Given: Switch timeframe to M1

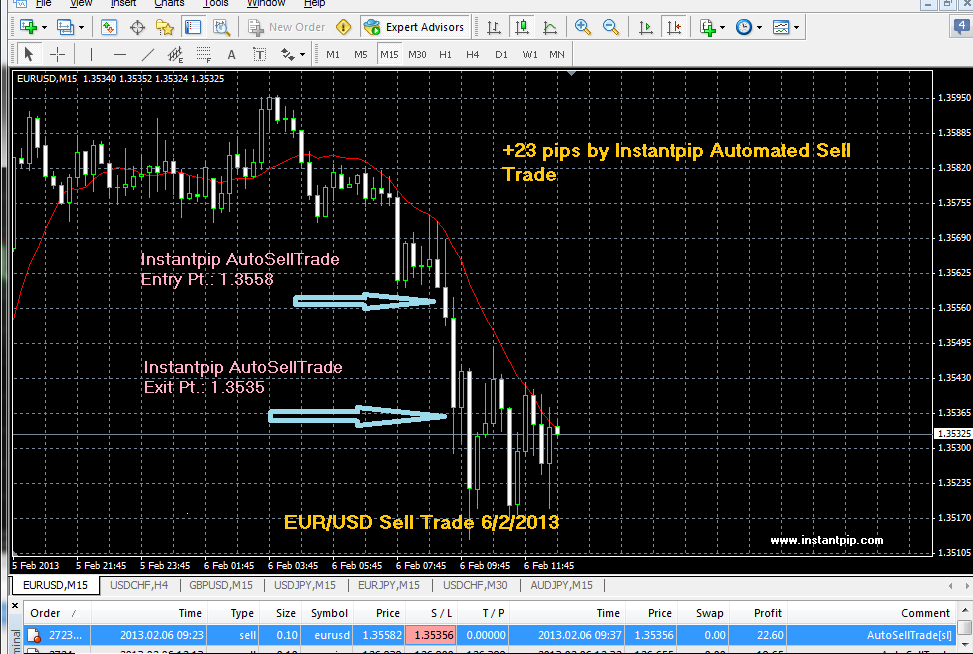Looking at the screenshot, I should 333,55.
